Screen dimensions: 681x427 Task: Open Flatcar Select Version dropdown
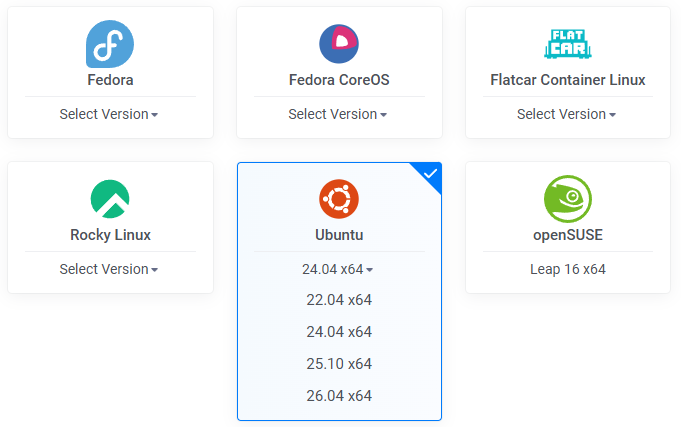coord(567,114)
